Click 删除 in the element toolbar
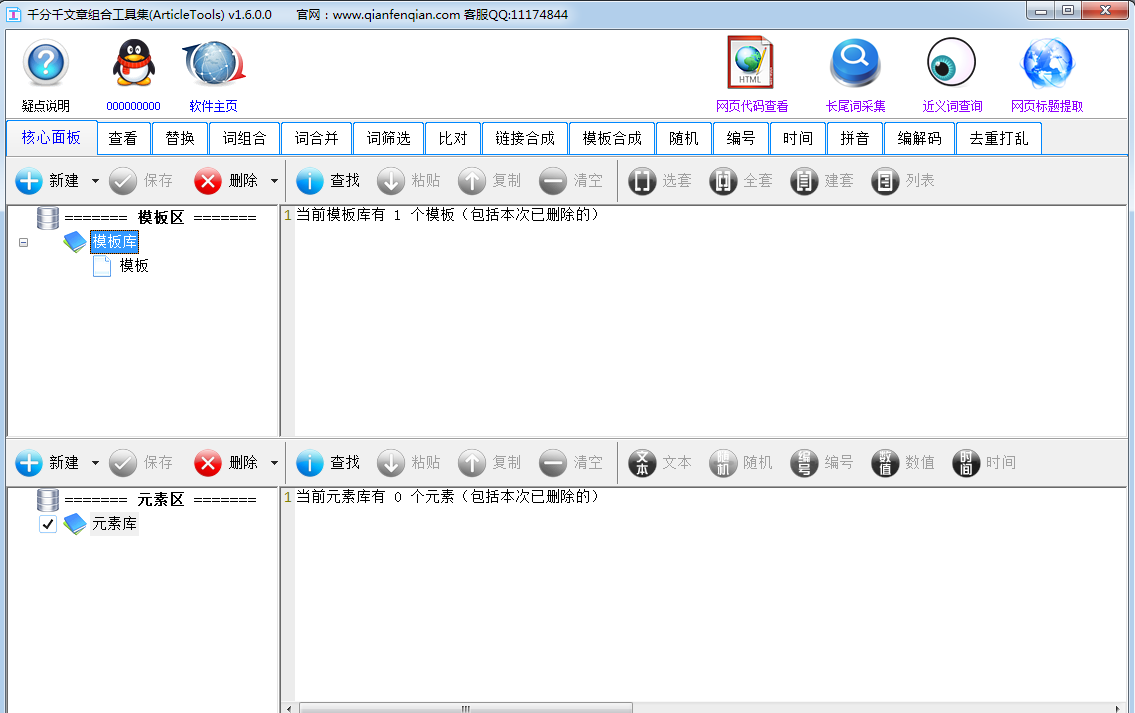1135x713 pixels. click(226, 463)
